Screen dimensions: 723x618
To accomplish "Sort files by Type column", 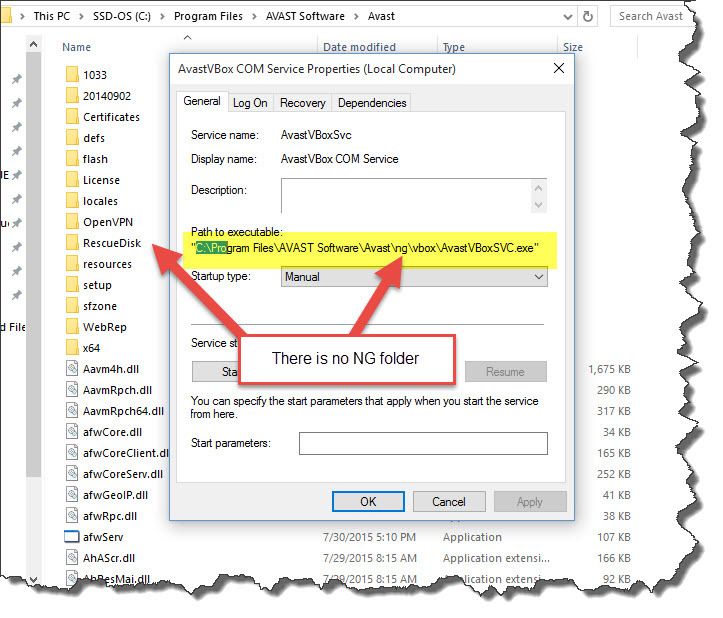I will (454, 47).
